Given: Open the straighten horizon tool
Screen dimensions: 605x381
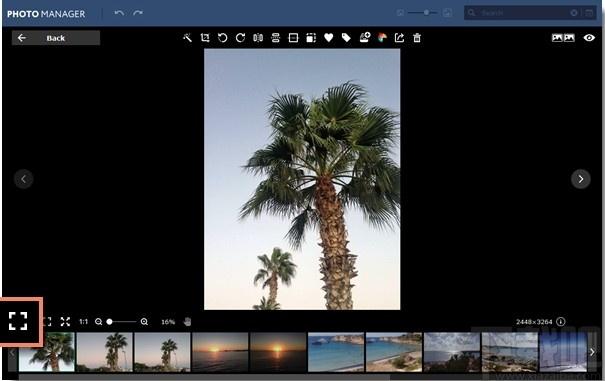Looking at the screenshot, I should (x=293, y=38).
